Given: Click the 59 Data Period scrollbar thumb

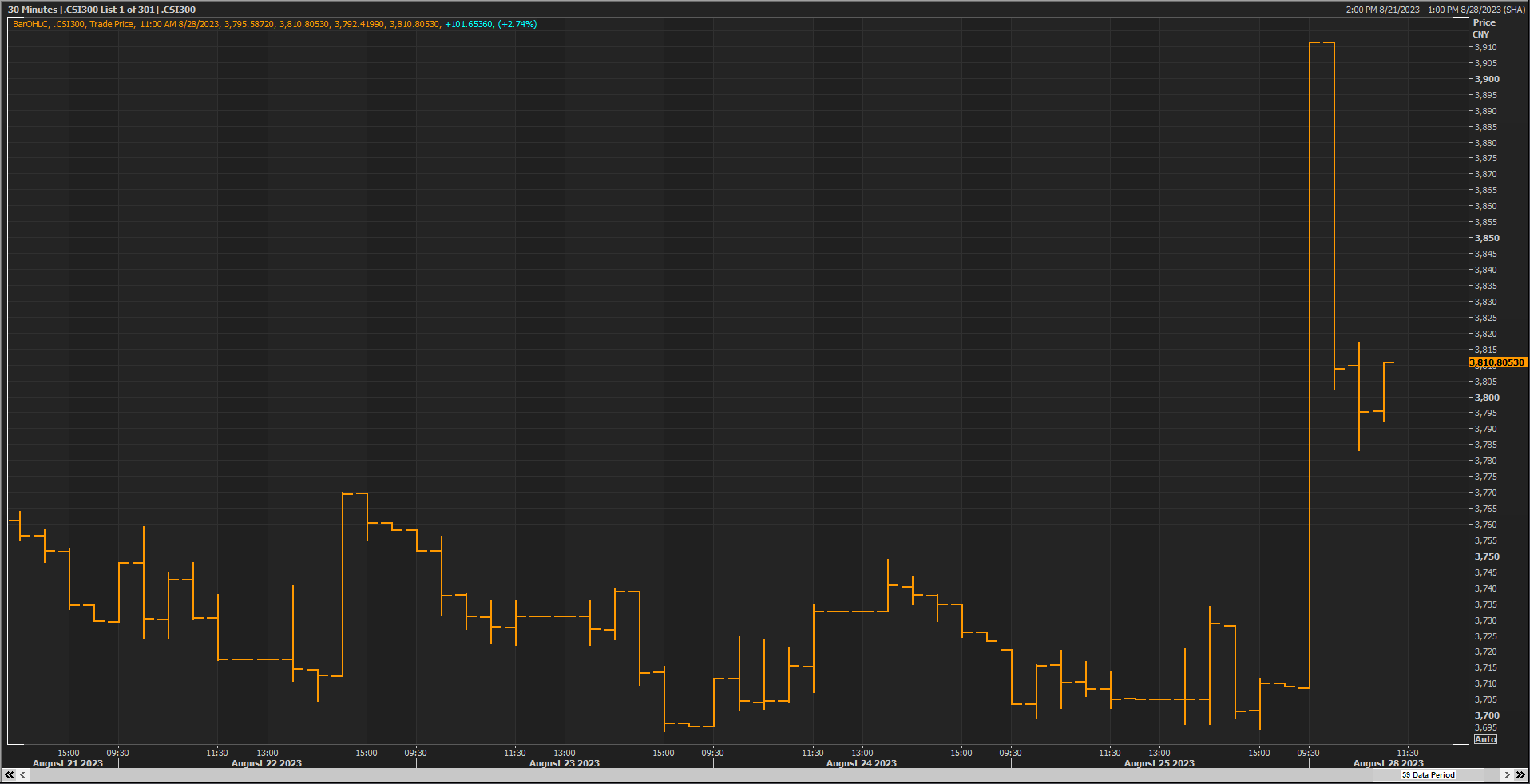Looking at the screenshot, I should click(x=1429, y=774).
